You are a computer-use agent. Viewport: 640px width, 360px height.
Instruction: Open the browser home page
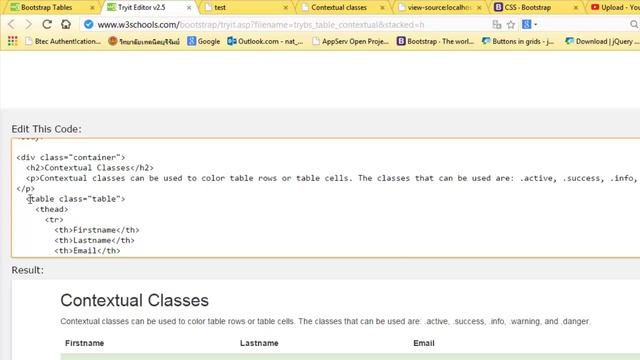(66, 24)
